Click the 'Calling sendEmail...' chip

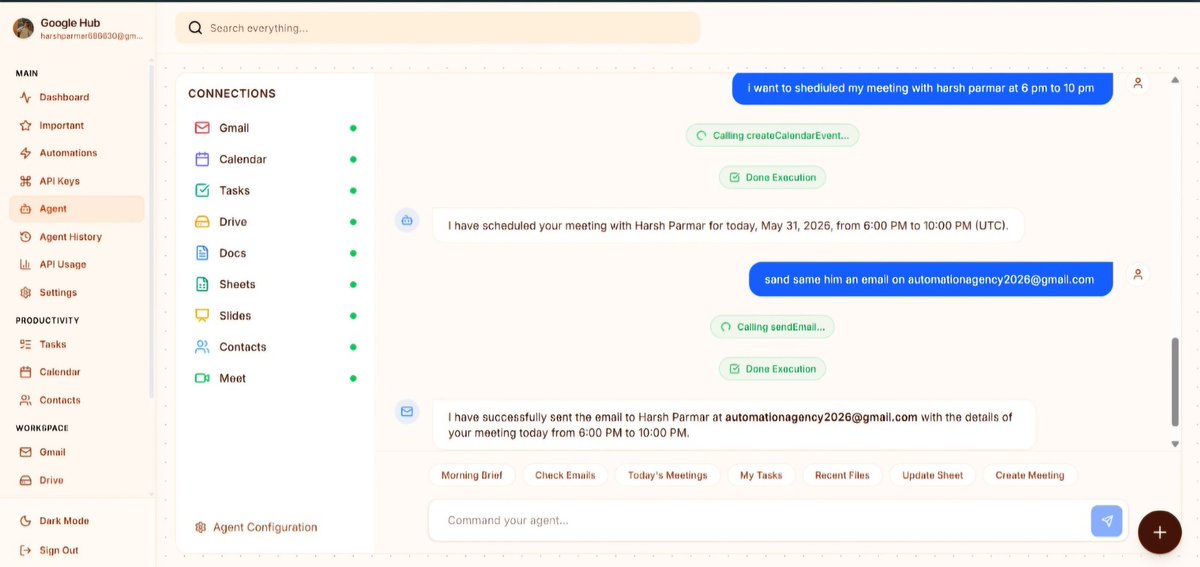(x=772, y=327)
